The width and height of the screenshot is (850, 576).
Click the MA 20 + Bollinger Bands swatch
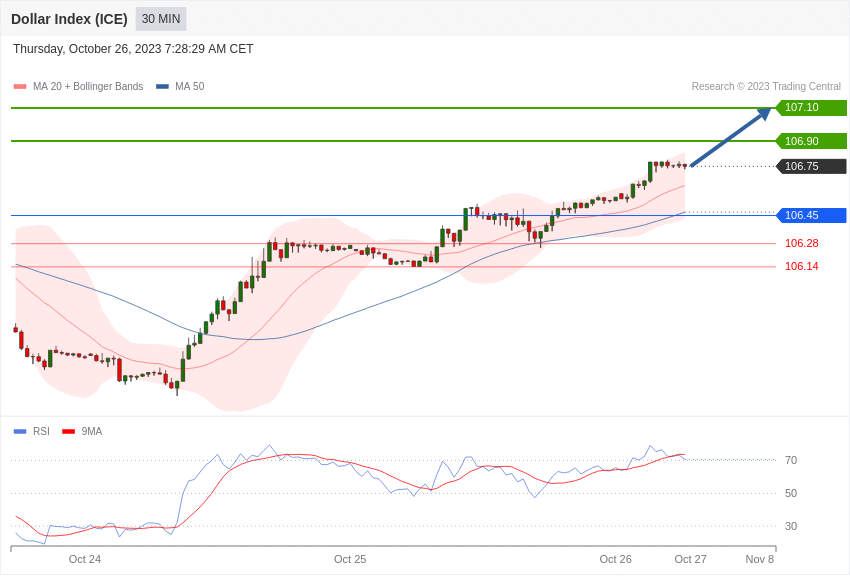20,87
